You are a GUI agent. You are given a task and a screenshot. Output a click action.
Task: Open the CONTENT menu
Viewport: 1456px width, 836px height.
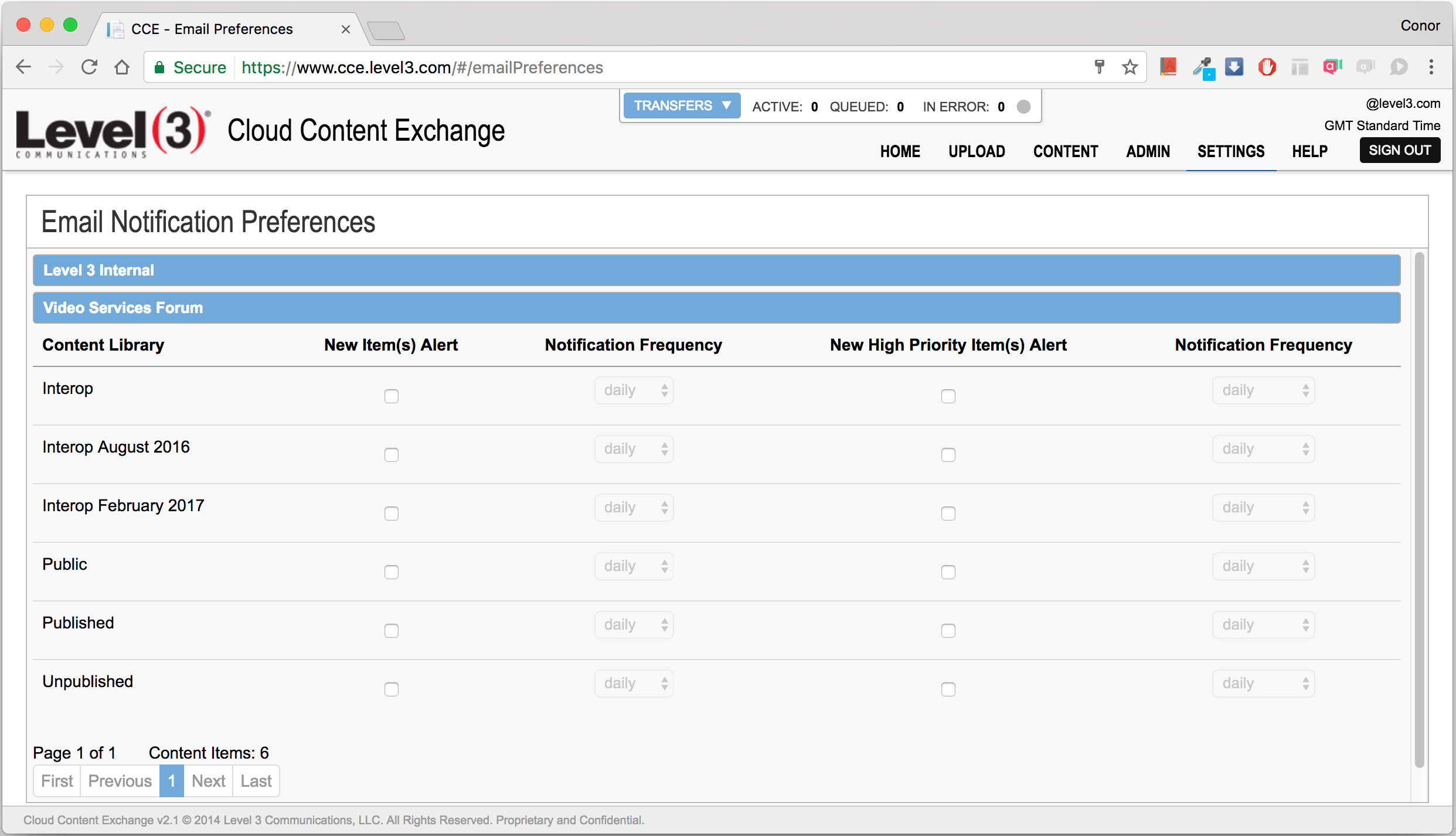pyautogui.click(x=1066, y=151)
